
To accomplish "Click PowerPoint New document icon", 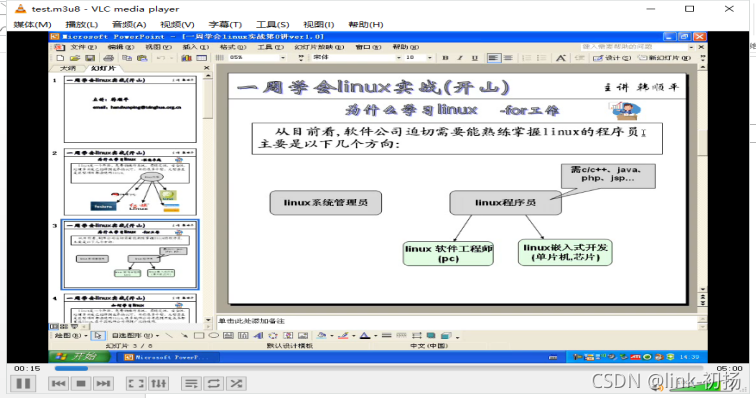I will click(60, 58).
